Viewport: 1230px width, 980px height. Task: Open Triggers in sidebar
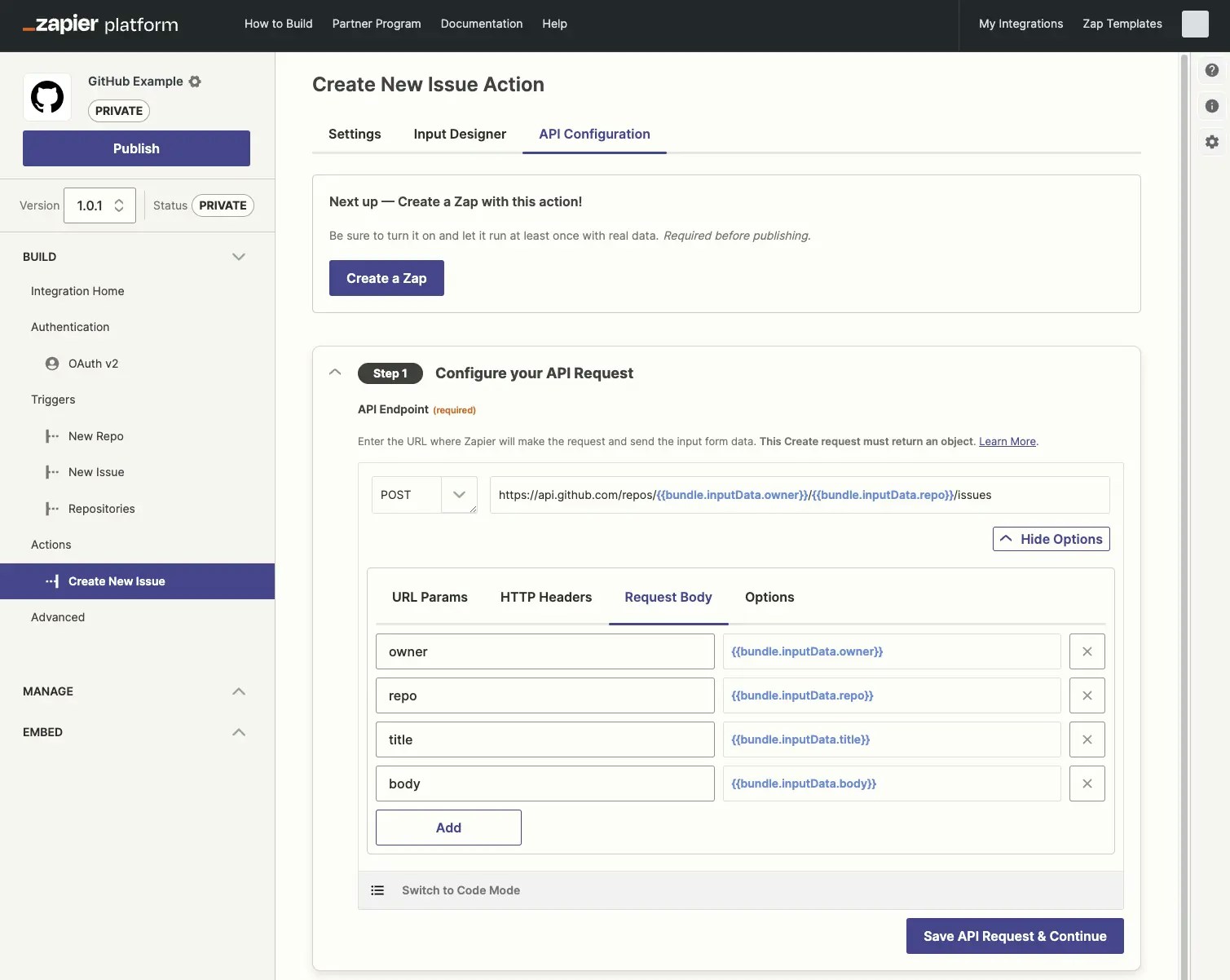53,400
